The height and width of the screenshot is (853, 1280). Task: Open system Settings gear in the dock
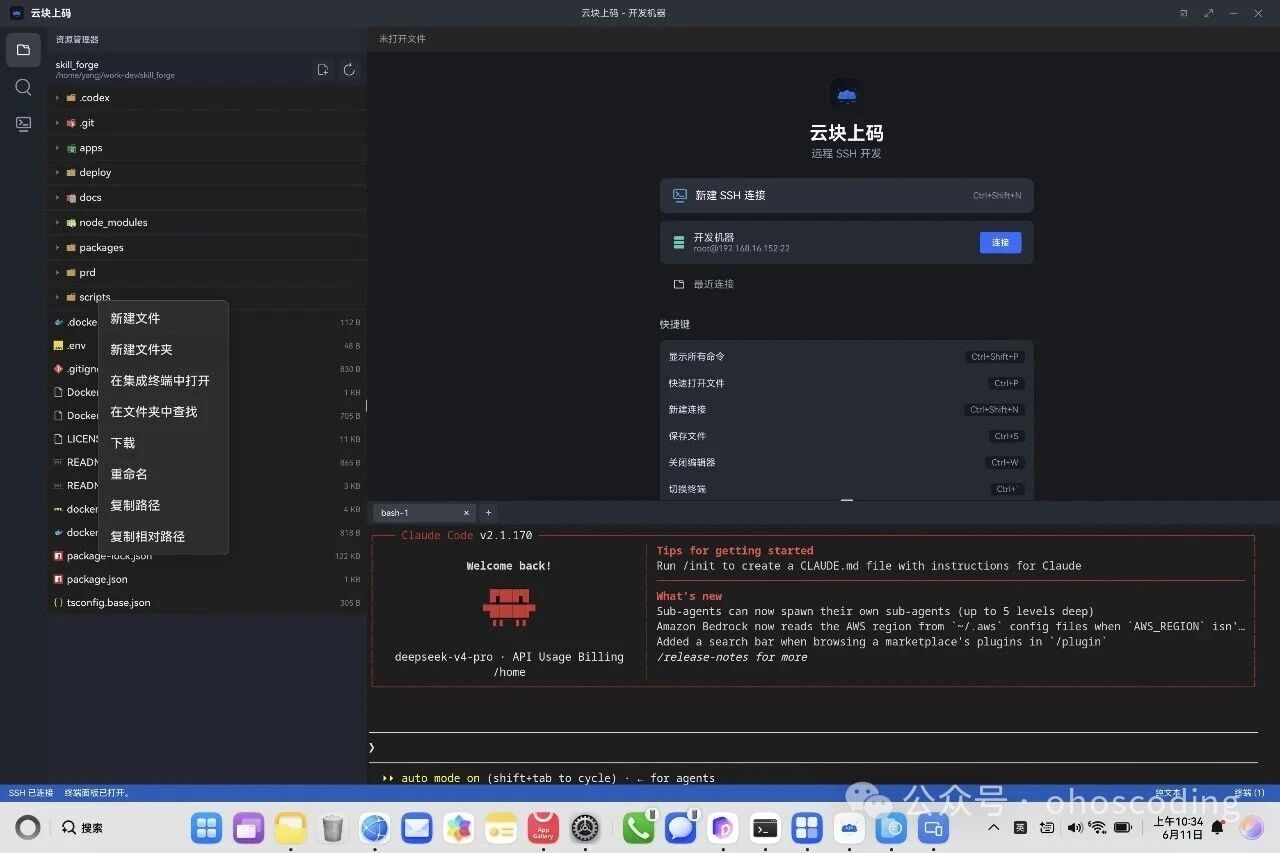(x=585, y=828)
